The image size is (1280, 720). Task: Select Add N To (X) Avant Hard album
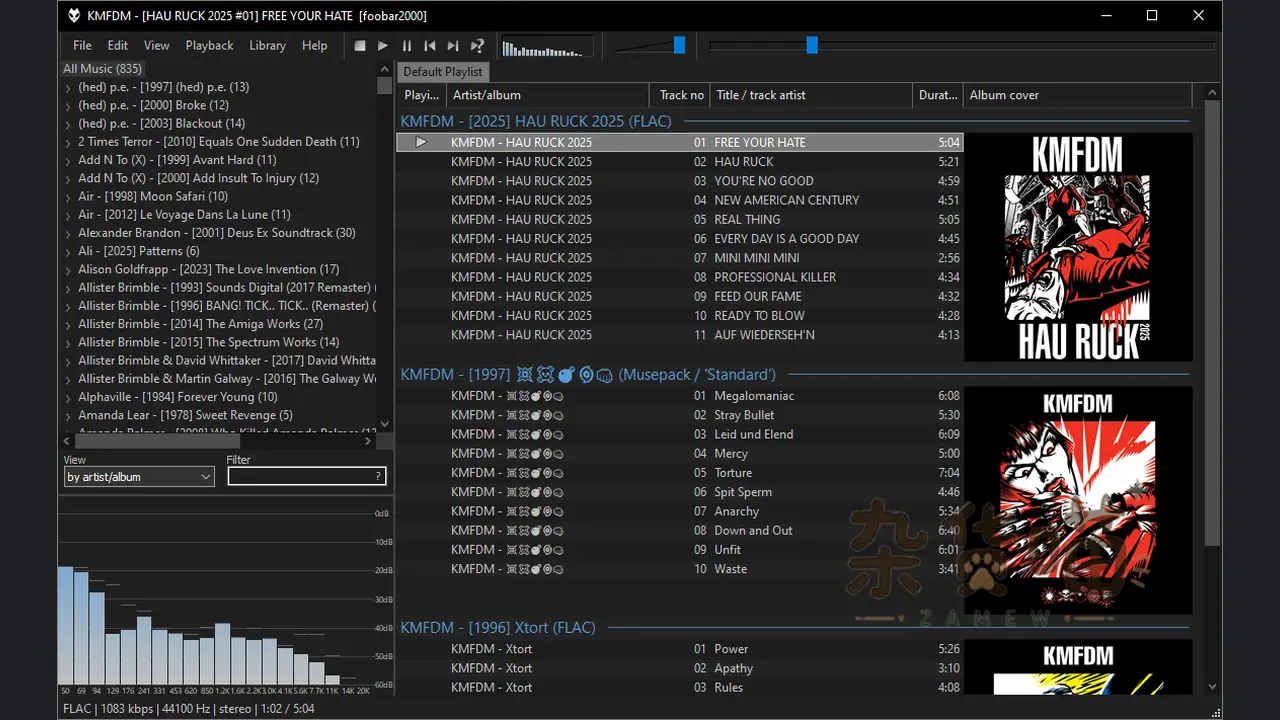tap(177, 160)
